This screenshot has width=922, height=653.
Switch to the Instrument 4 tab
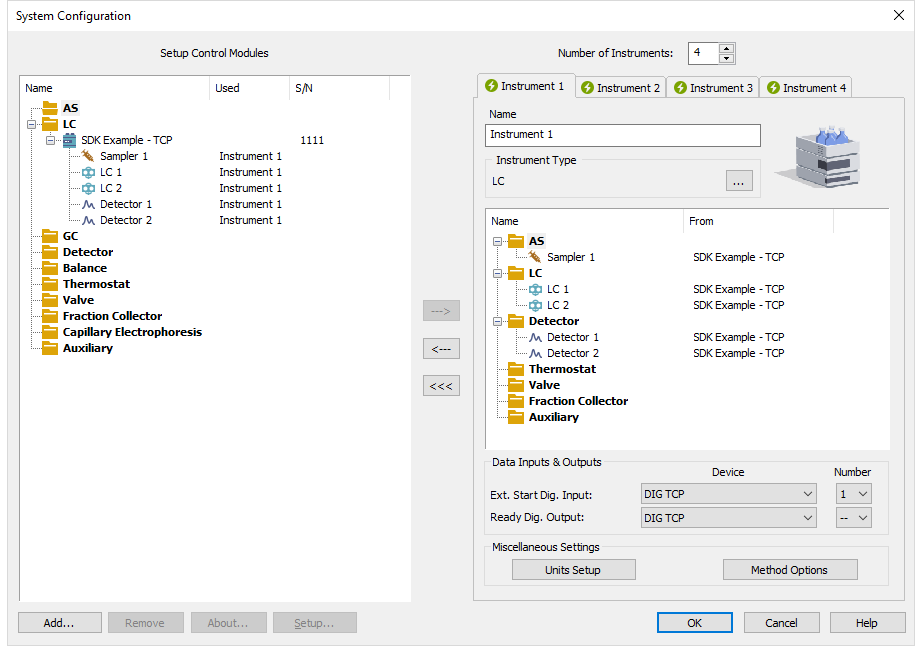(806, 87)
